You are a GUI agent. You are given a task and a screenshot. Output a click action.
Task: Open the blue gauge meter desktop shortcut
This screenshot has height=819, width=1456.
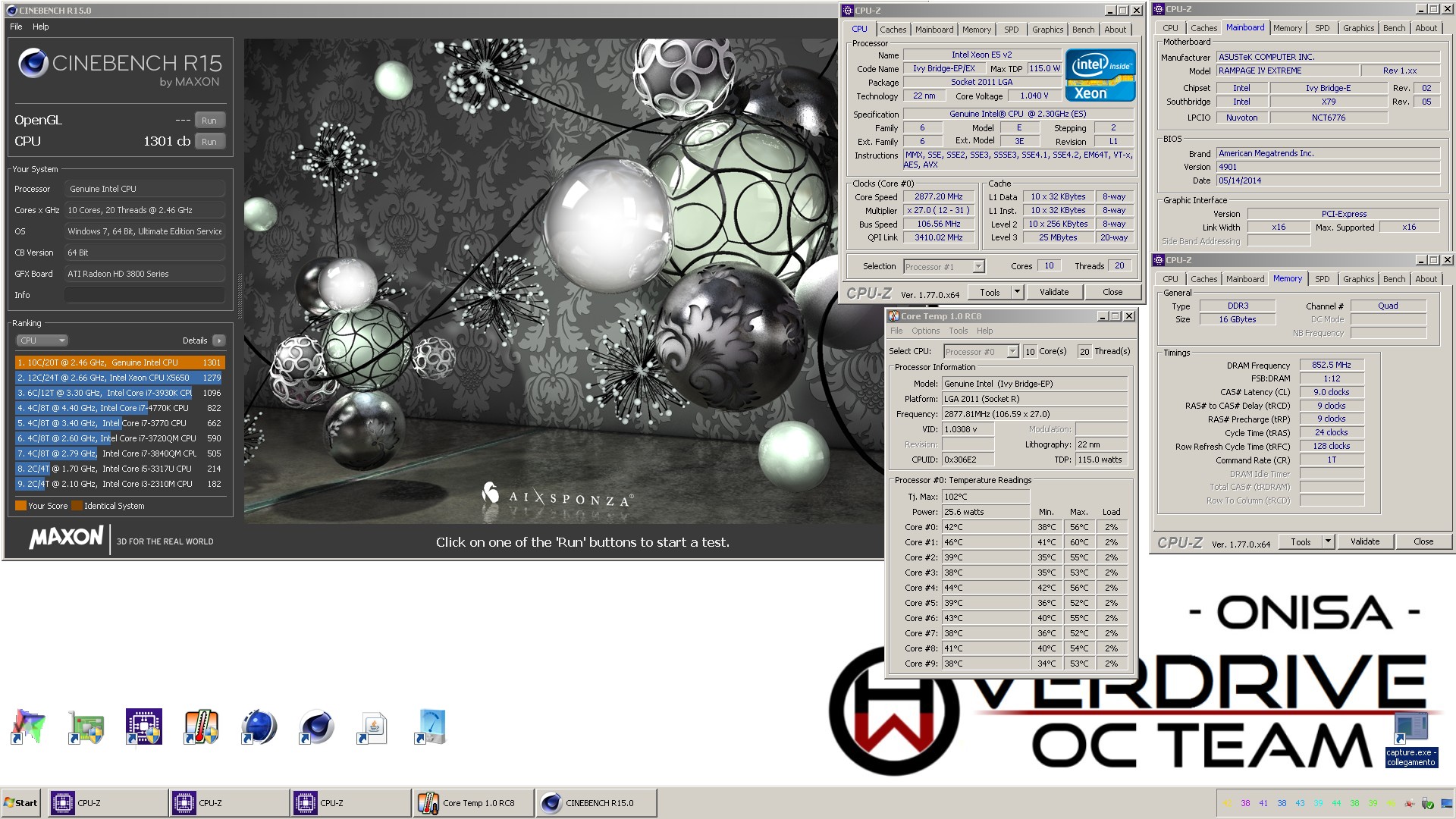click(x=431, y=727)
